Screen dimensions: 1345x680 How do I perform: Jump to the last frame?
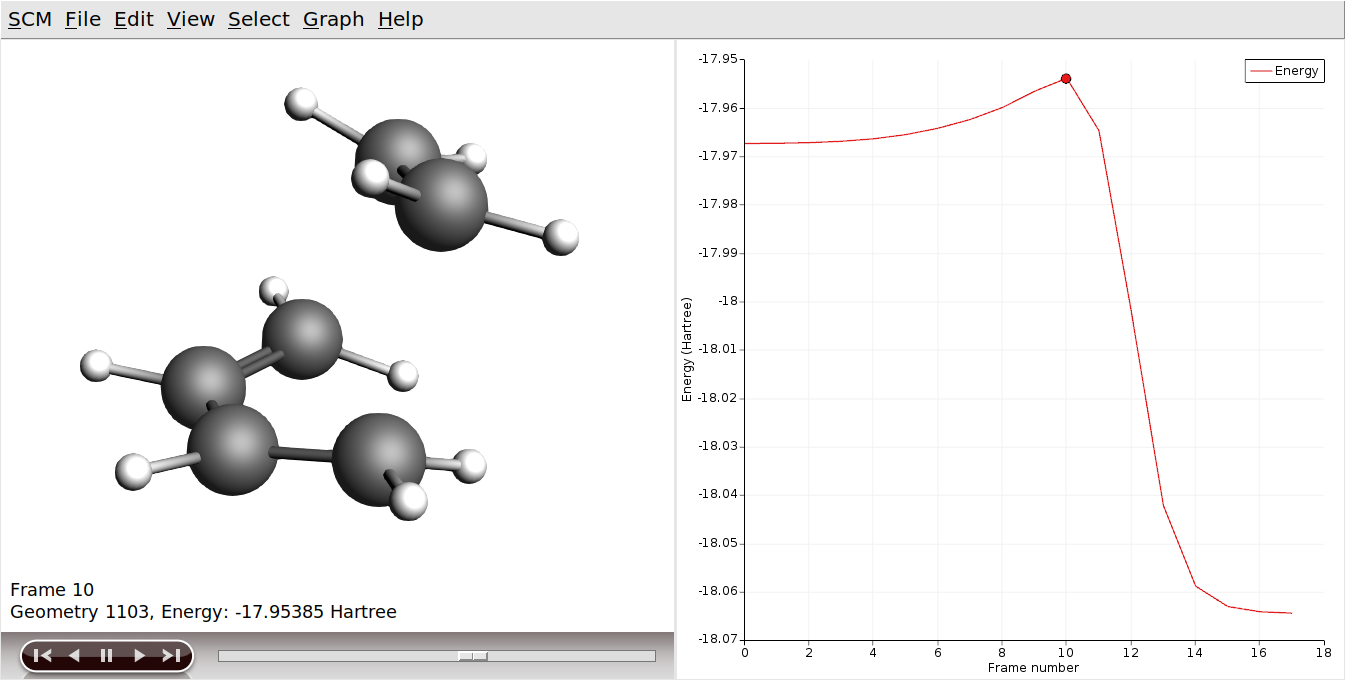point(171,656)
